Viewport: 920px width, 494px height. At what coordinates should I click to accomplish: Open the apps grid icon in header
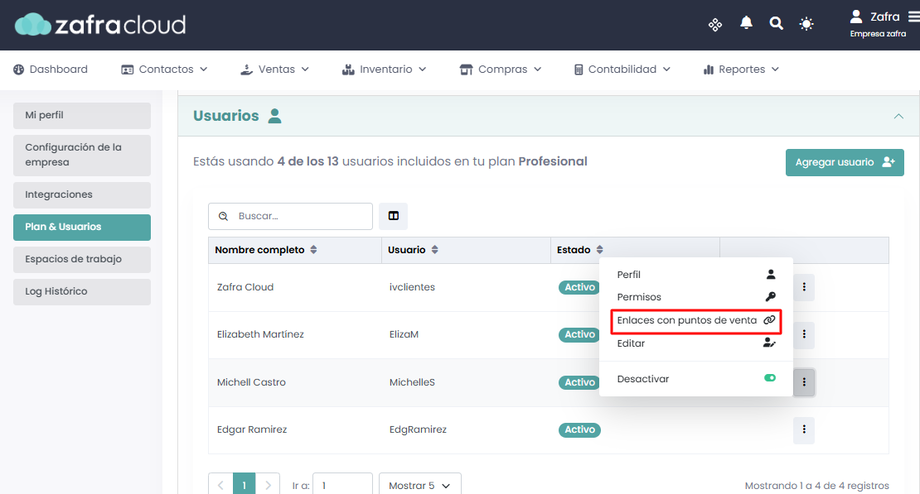(715, 25)
